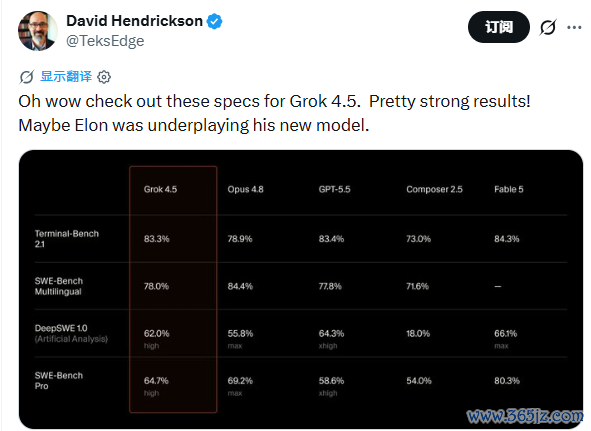Open the three-dot more options menu

click(574, 27)
